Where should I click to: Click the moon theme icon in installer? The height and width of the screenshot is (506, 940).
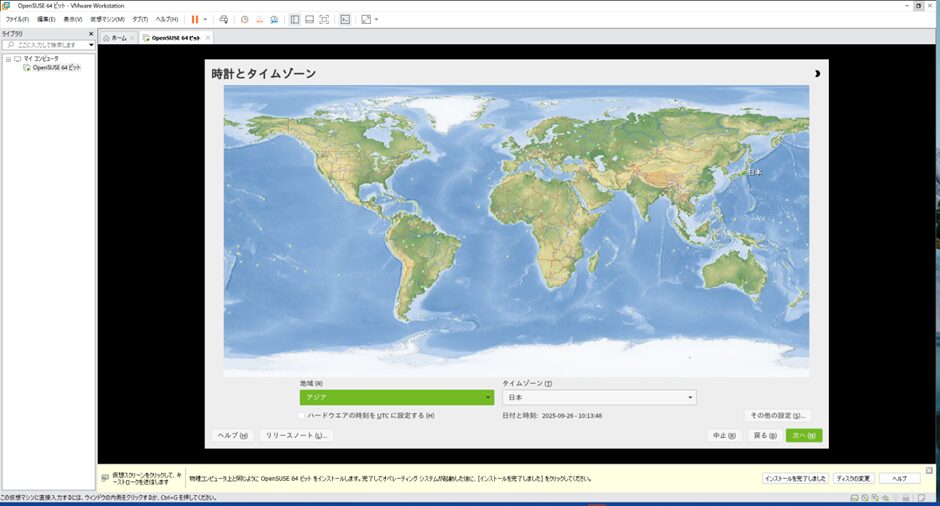pyautogui.click(x=817, y=74)
